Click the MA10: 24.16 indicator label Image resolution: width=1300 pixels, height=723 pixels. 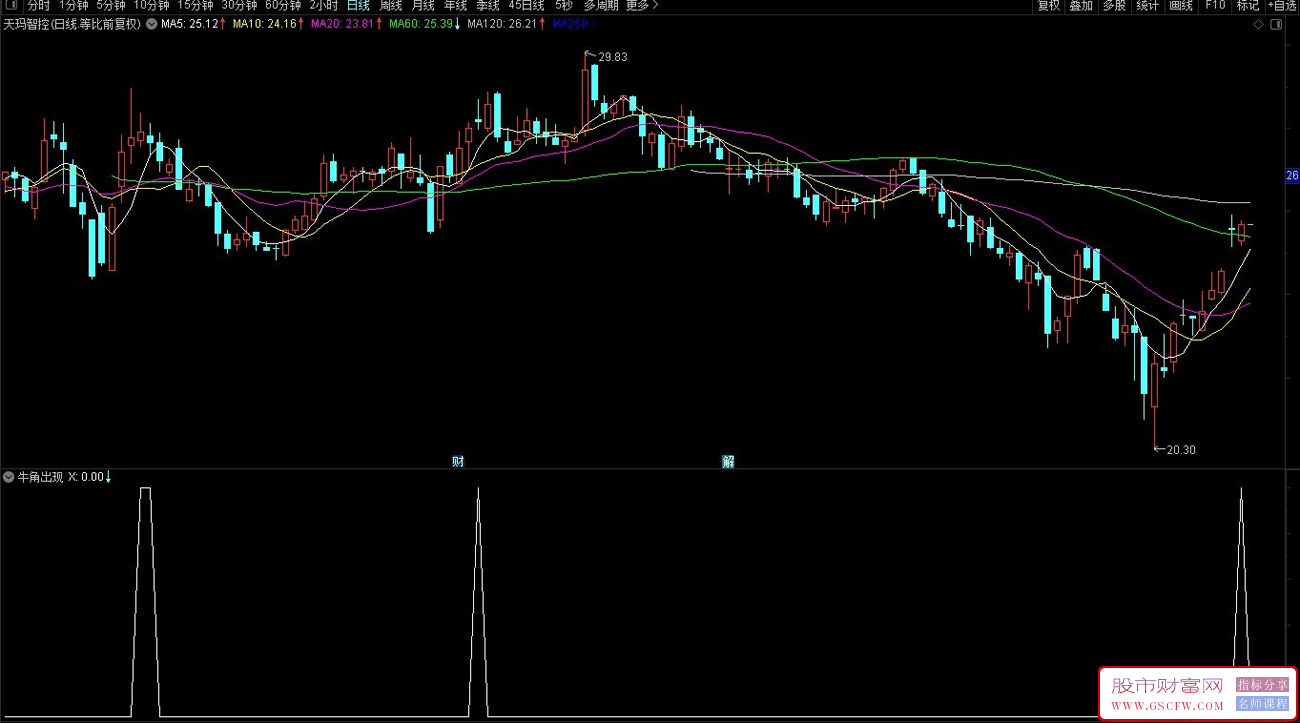(267, 24)
